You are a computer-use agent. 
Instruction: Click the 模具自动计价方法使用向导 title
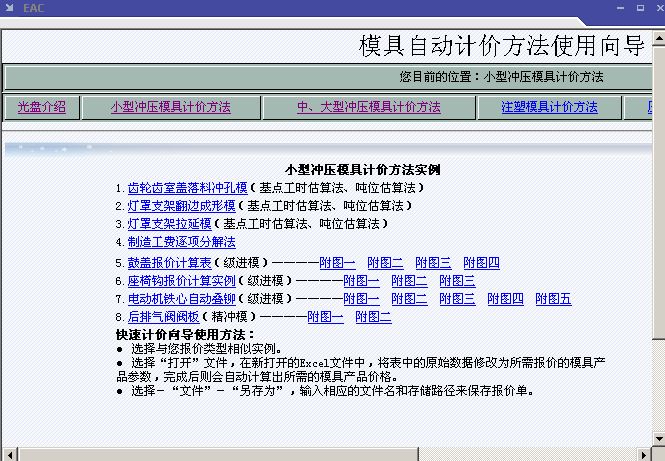pos(502,45)
